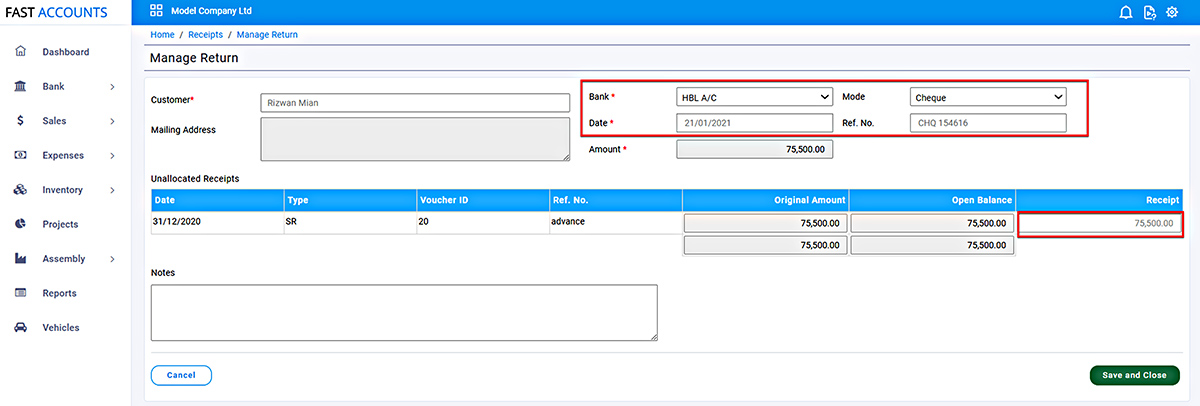The image size is (1200, 406).
Task: Click the Manage Return breadcrumb link
Action: click(x=267, y=35)
